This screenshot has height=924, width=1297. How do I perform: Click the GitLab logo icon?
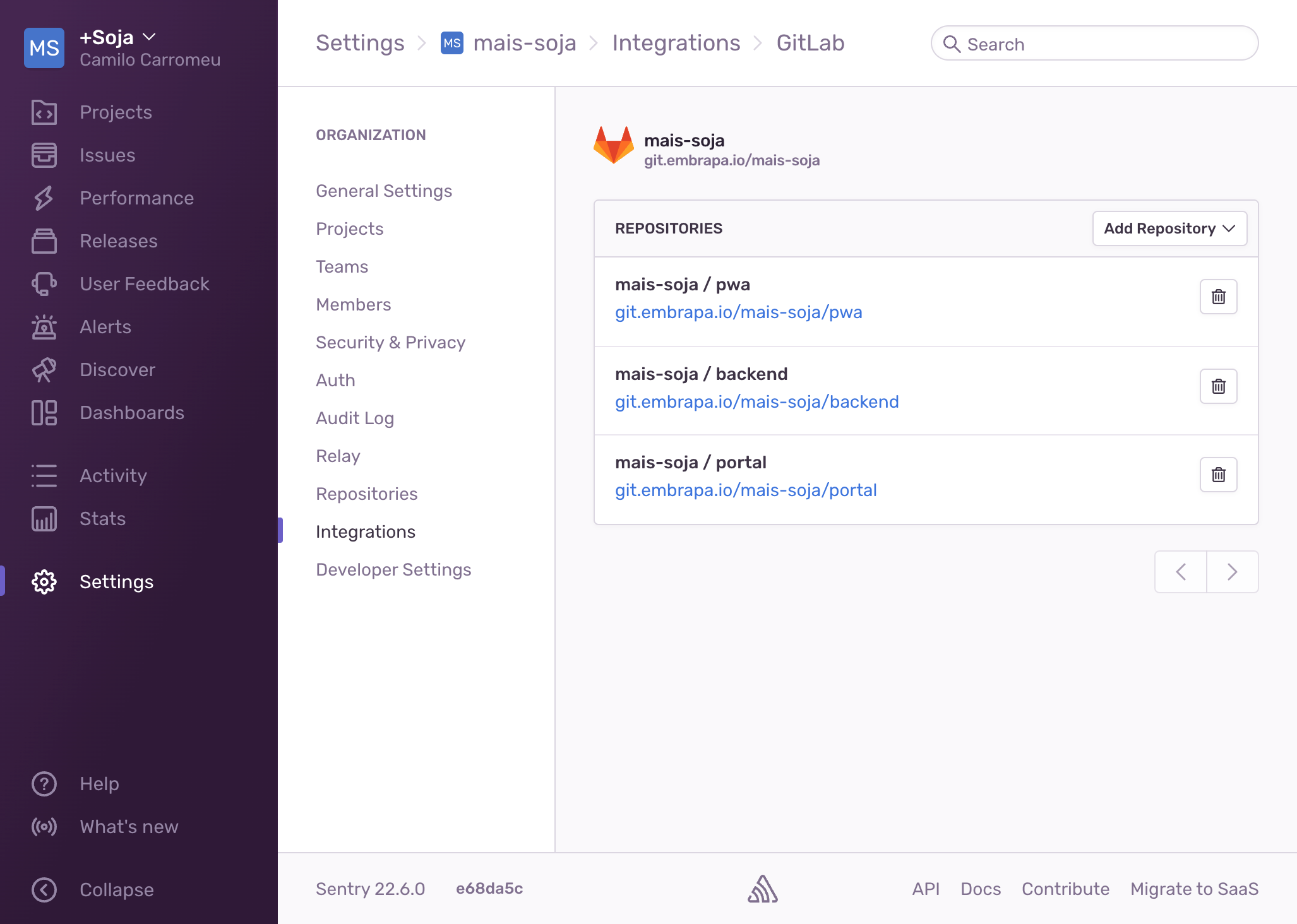(612, 148)
